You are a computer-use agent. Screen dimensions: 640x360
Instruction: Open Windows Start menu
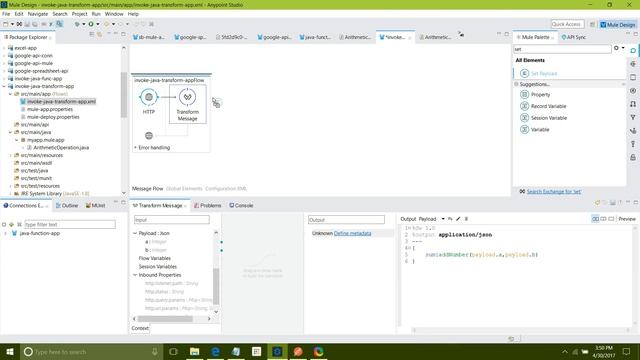click(x=10, y=351)
